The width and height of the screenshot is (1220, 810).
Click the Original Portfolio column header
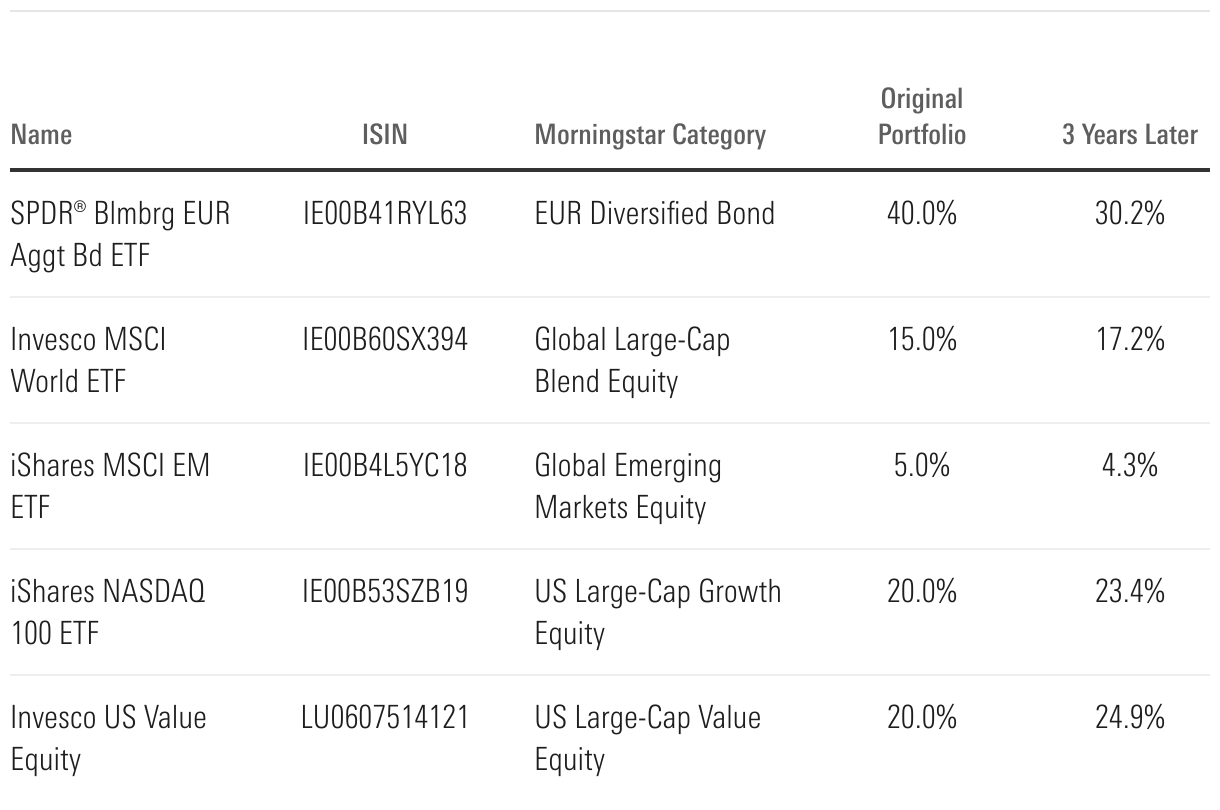tap(922, 116)
